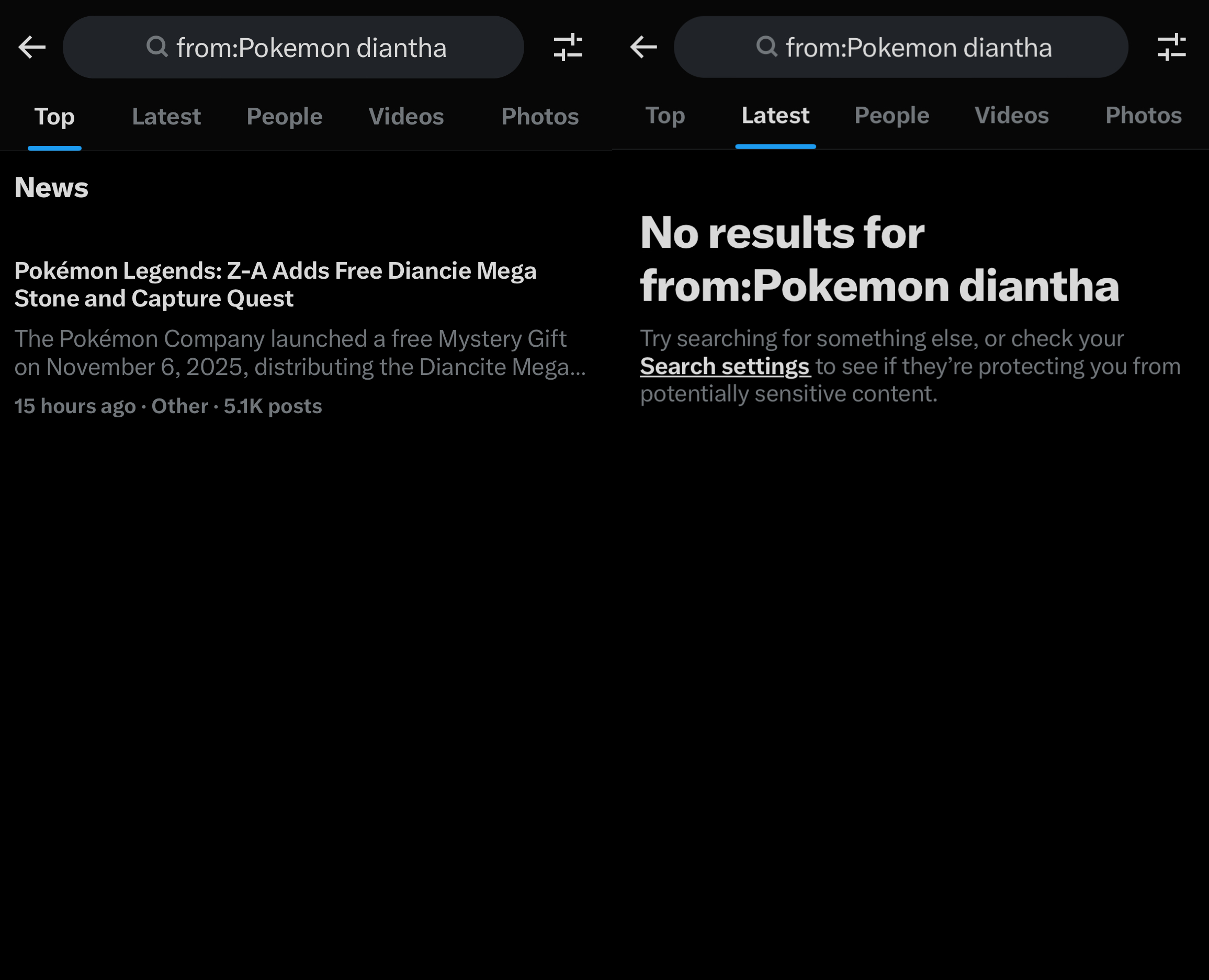Open the Search settings link
Viewport: 1209px width, 980px height.
click(725, 367)
